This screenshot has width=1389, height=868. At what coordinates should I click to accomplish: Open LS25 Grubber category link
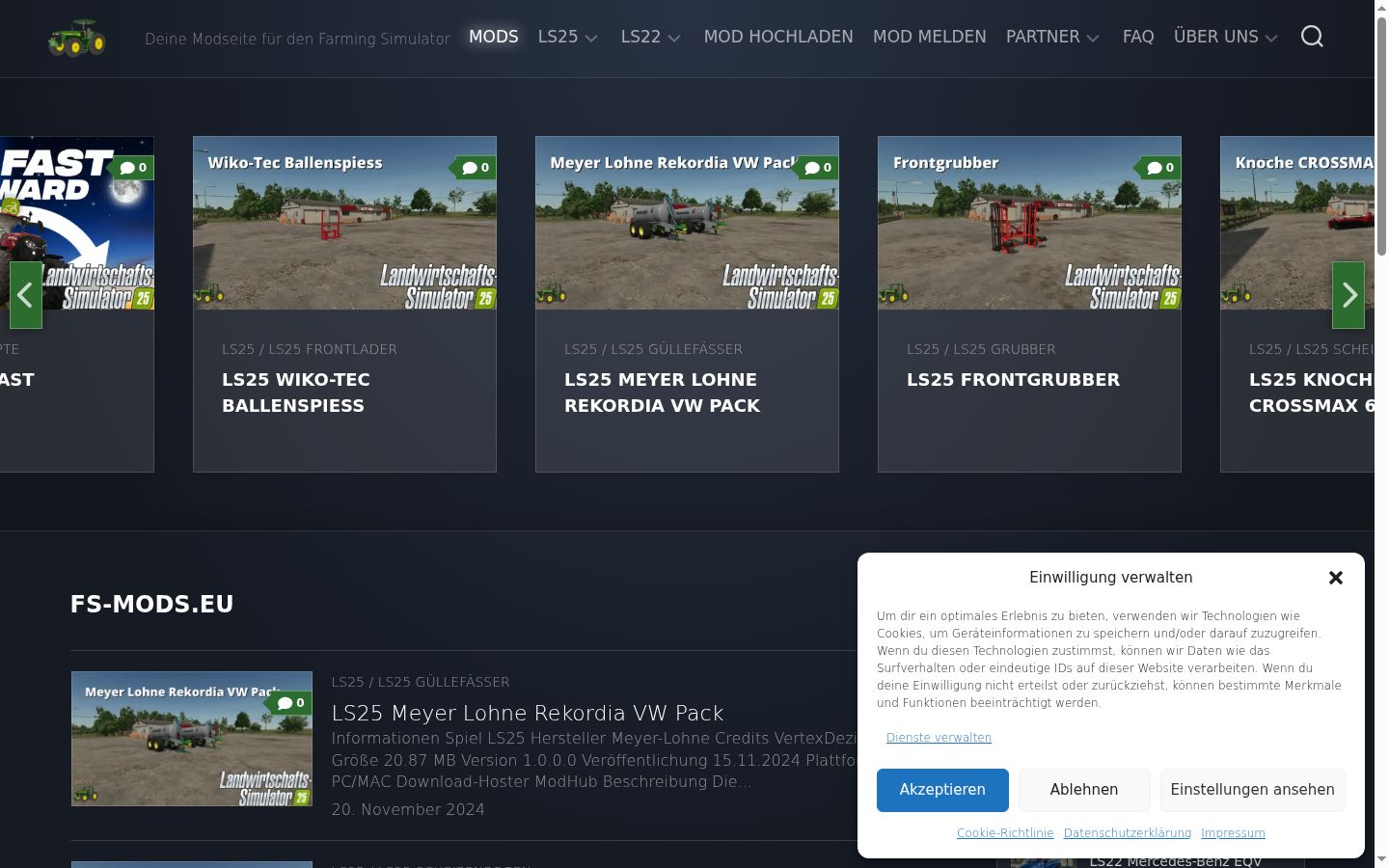pos(1004,349)
